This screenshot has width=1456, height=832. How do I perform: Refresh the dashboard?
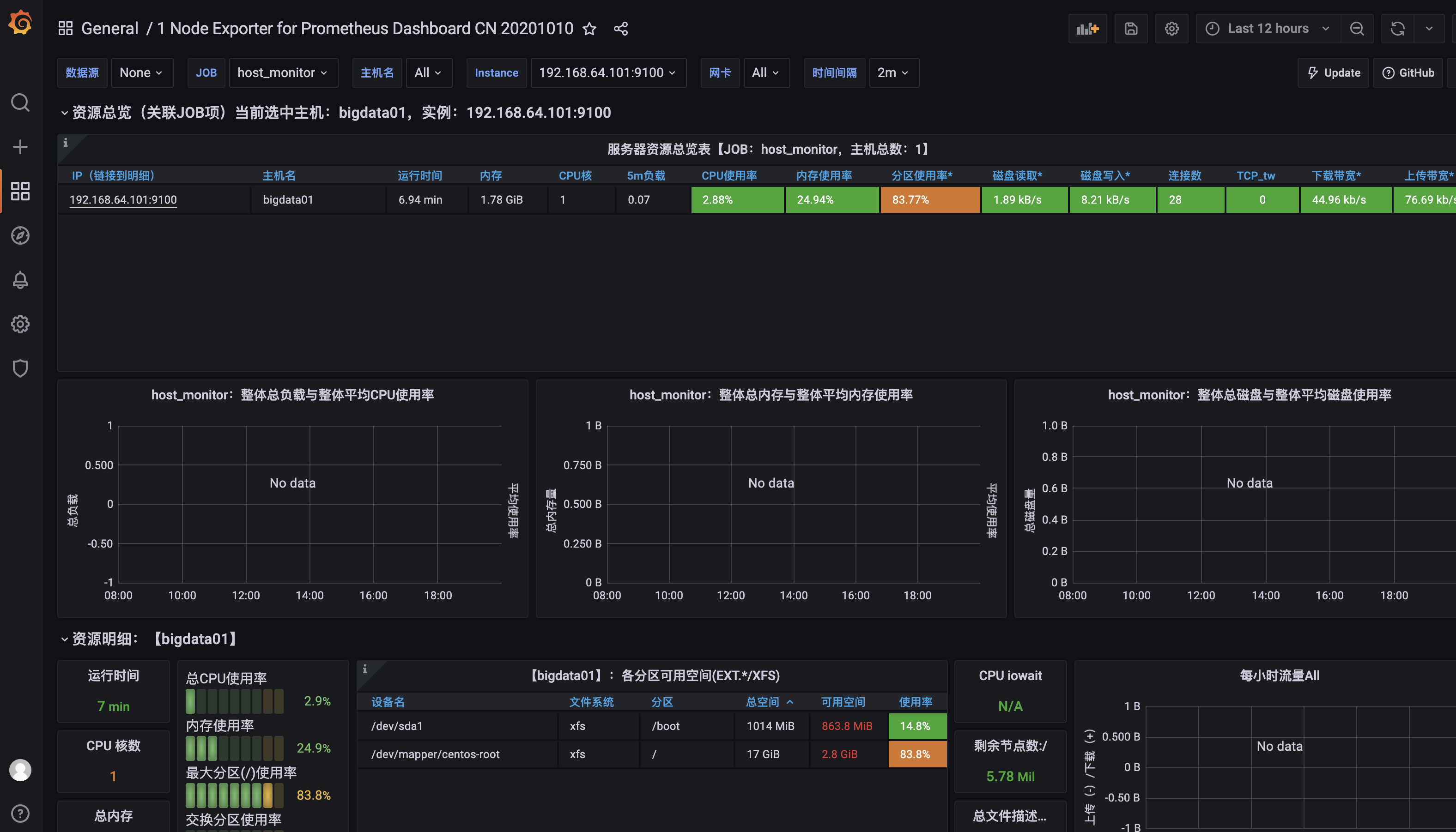point(1397,29)
